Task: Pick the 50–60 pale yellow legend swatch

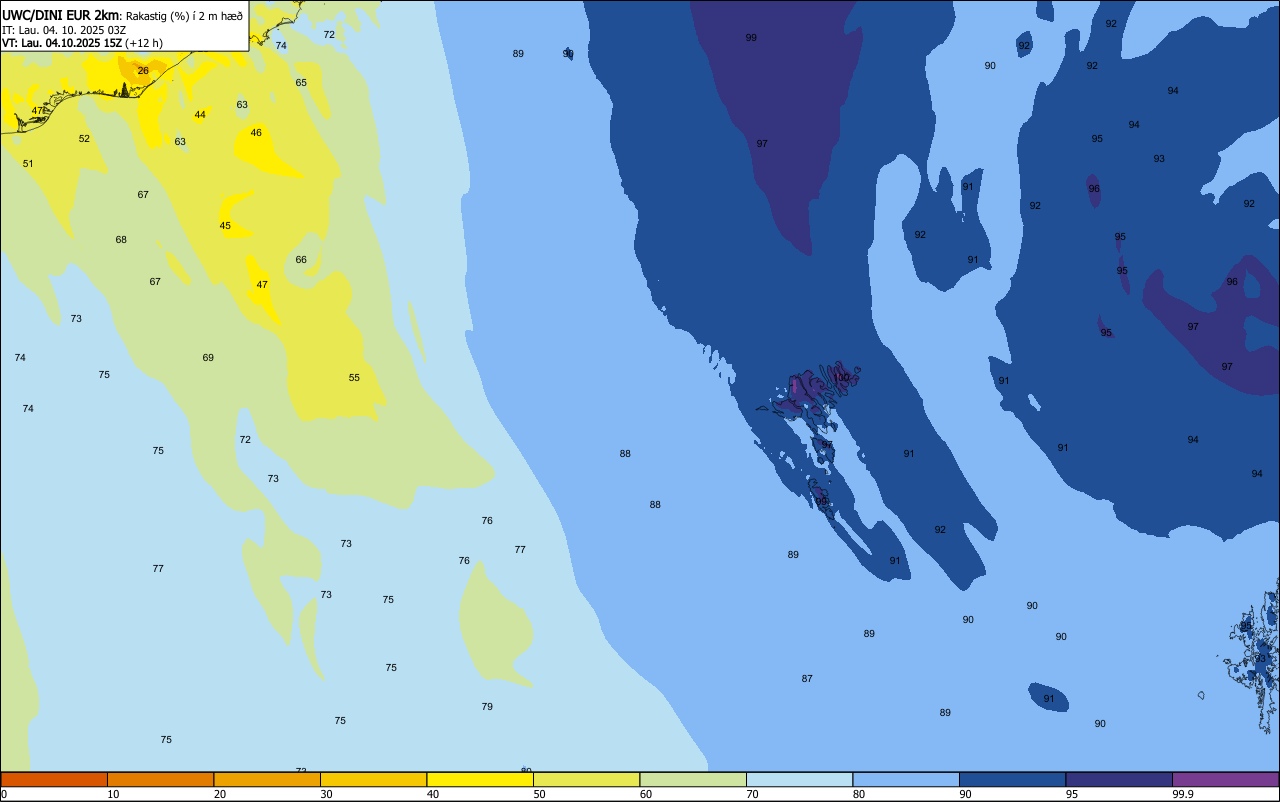Action: coord(586,779)
